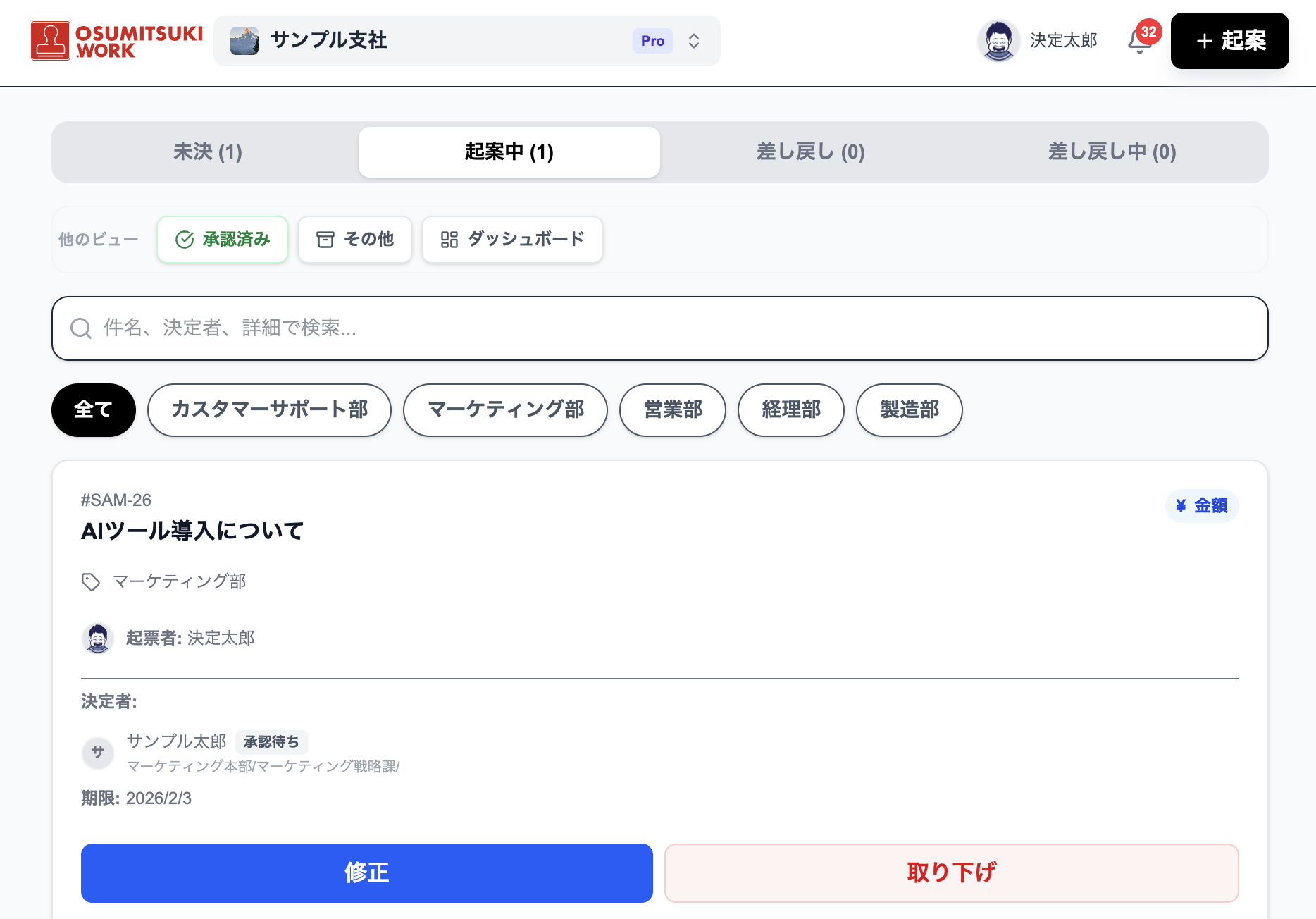
Task: Switch to the 未決 tab
Action: coord(207,152)
